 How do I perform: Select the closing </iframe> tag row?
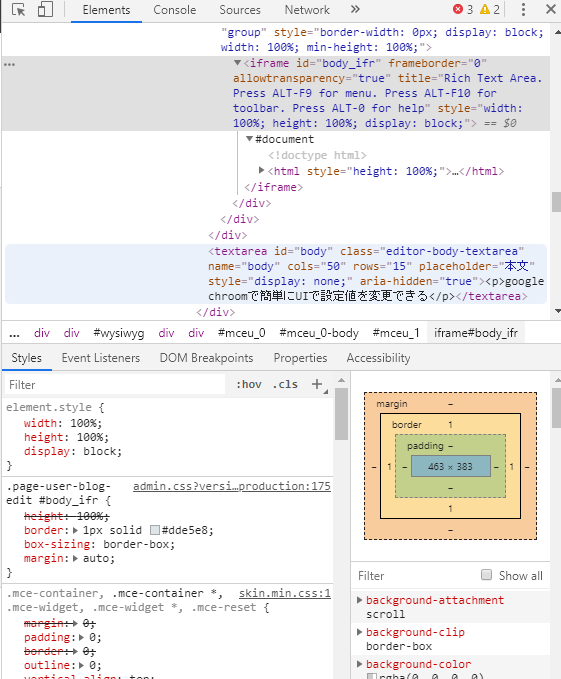coord(273,187)
